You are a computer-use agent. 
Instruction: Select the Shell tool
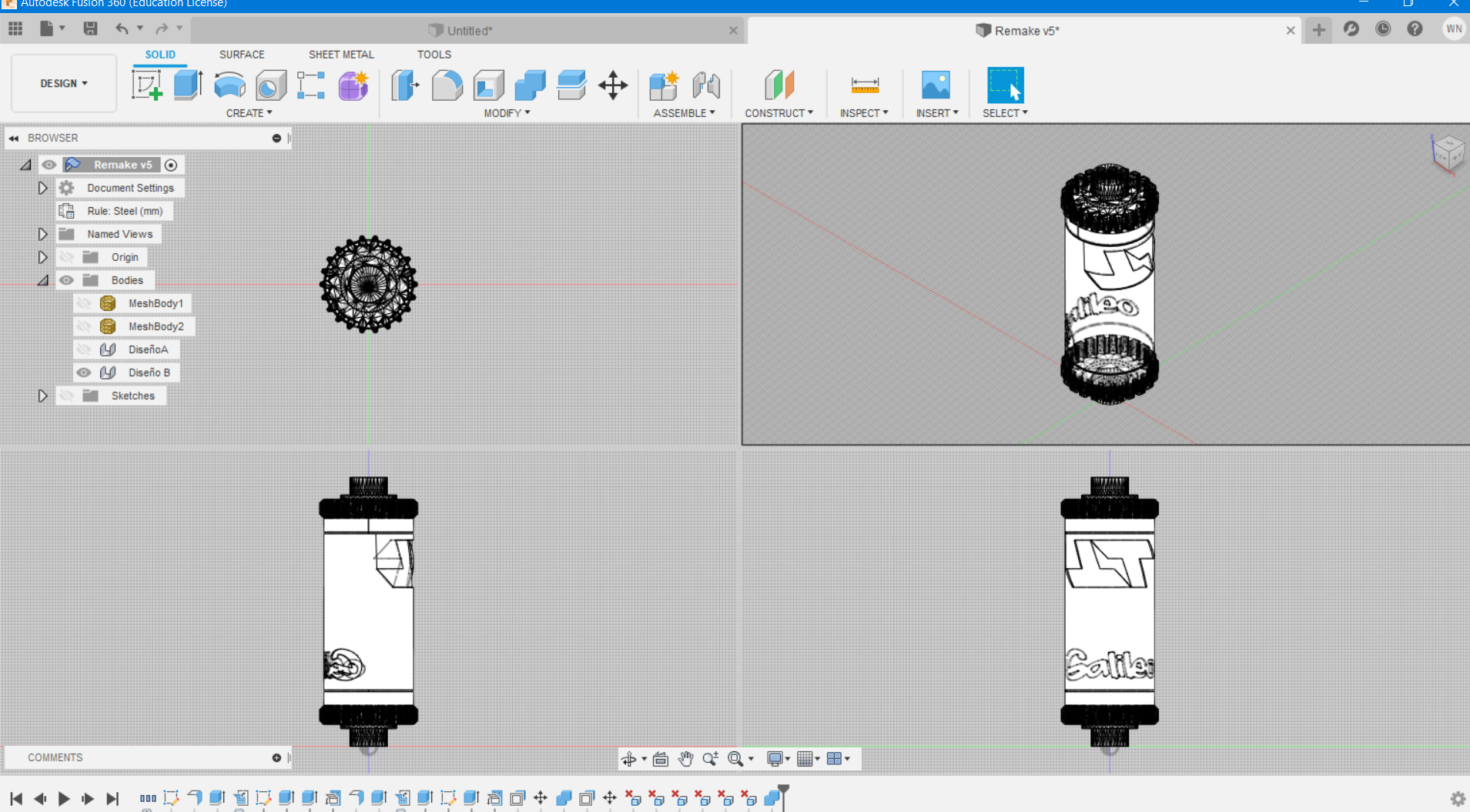click(x=488, y=85)
